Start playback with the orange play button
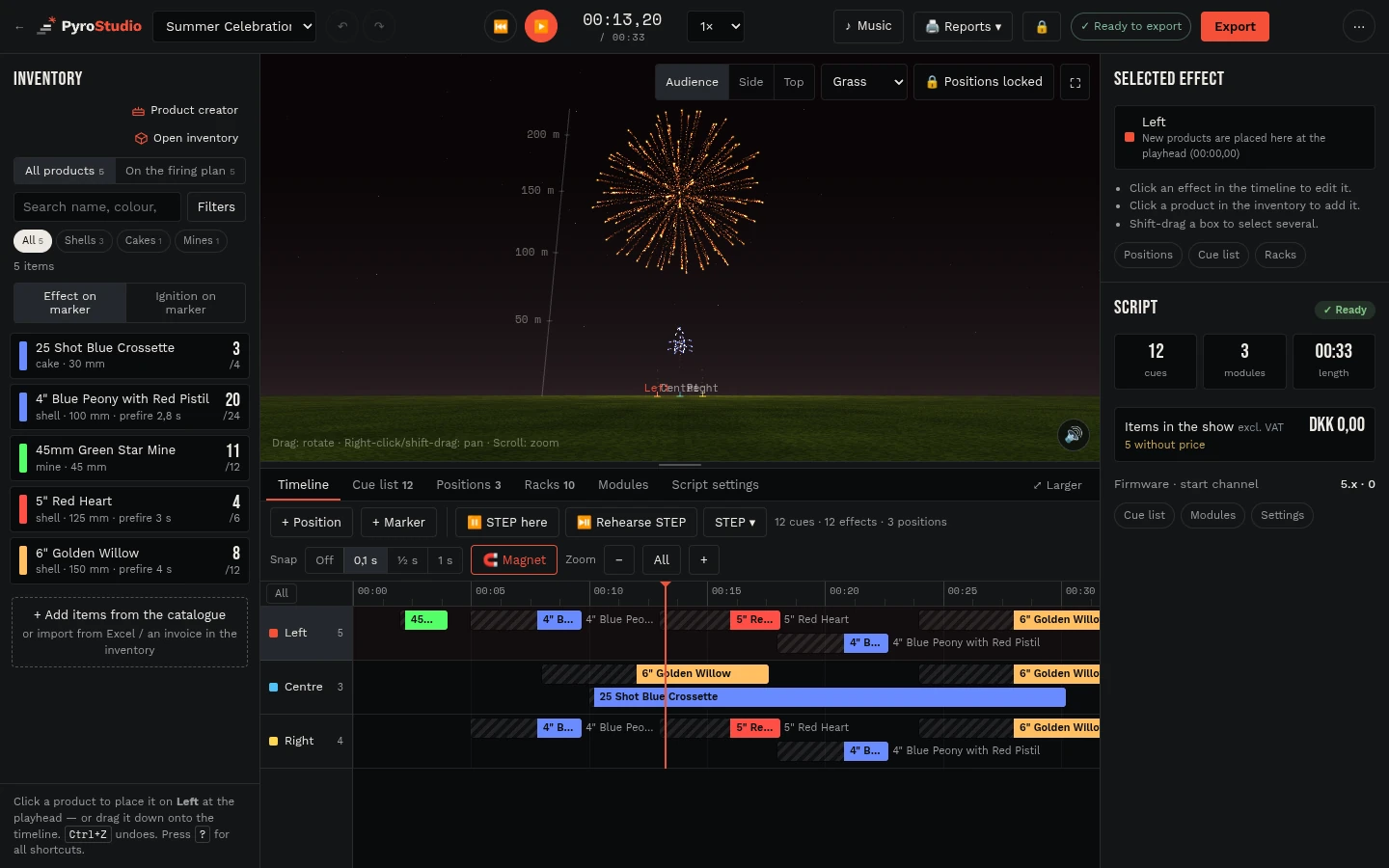This screenshot has height=868, width=1389. pos(541,27)
